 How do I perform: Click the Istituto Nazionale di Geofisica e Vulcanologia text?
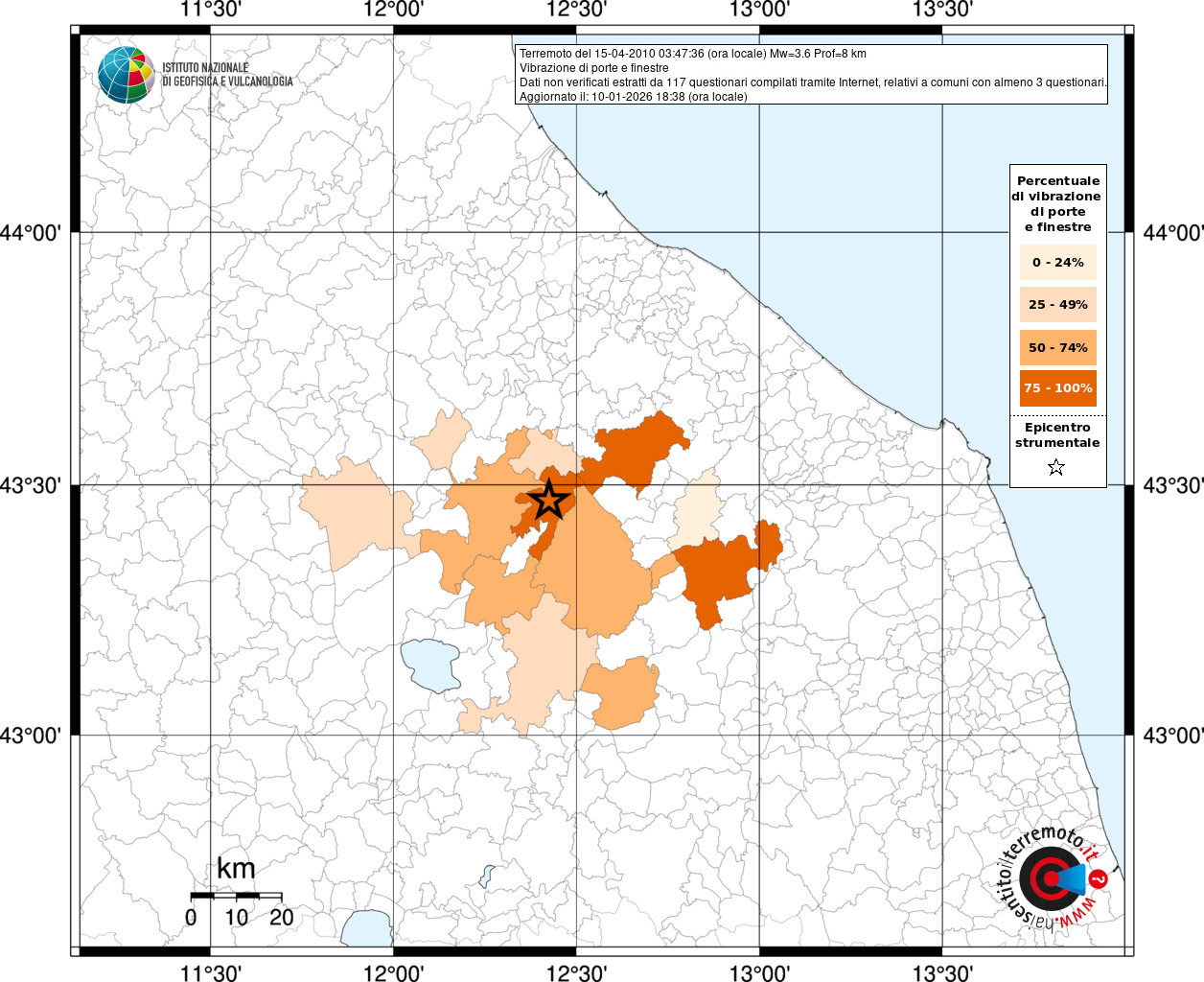pos(227,75)
